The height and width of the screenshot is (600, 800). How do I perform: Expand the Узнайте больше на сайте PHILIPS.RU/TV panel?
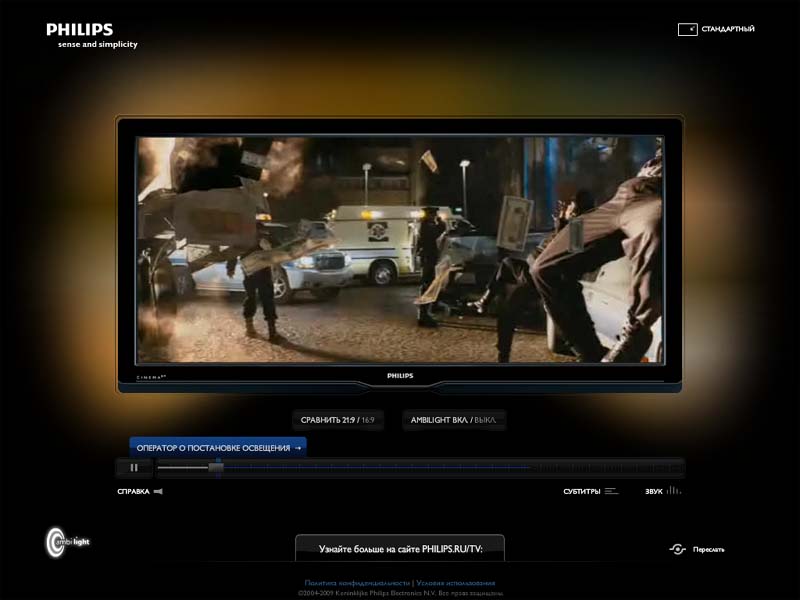[x=400, y=549]
